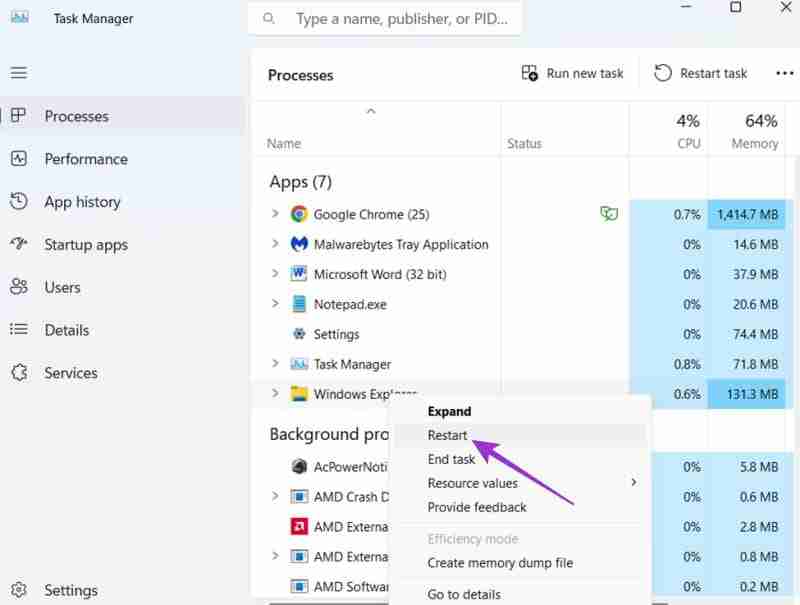The width and height of the screenshot is (800, 605).
Task: Collapse the column sort chevron above Name
Action: click(x=371, y=111)
